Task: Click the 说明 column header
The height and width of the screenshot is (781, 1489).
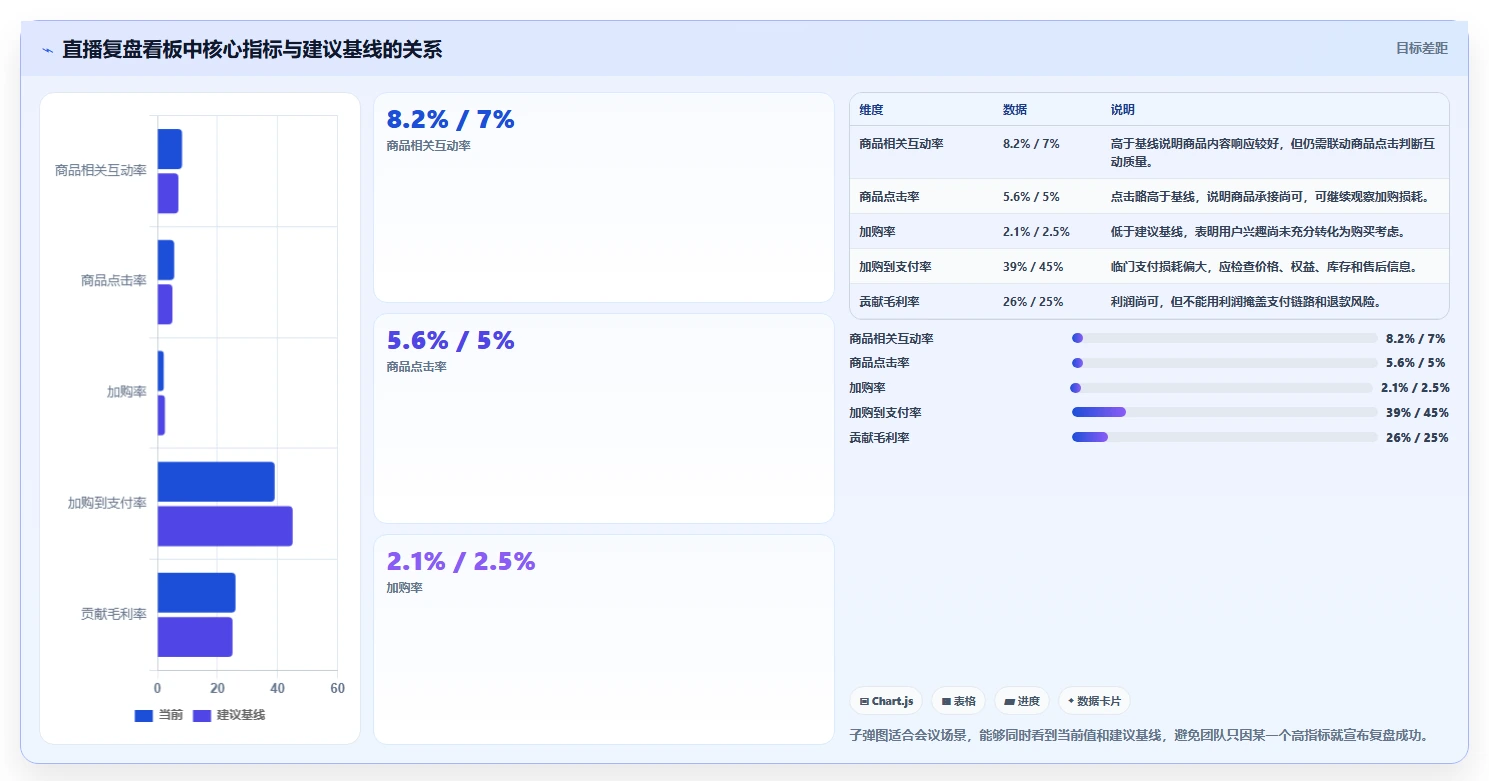Action: click(1123, 110)
